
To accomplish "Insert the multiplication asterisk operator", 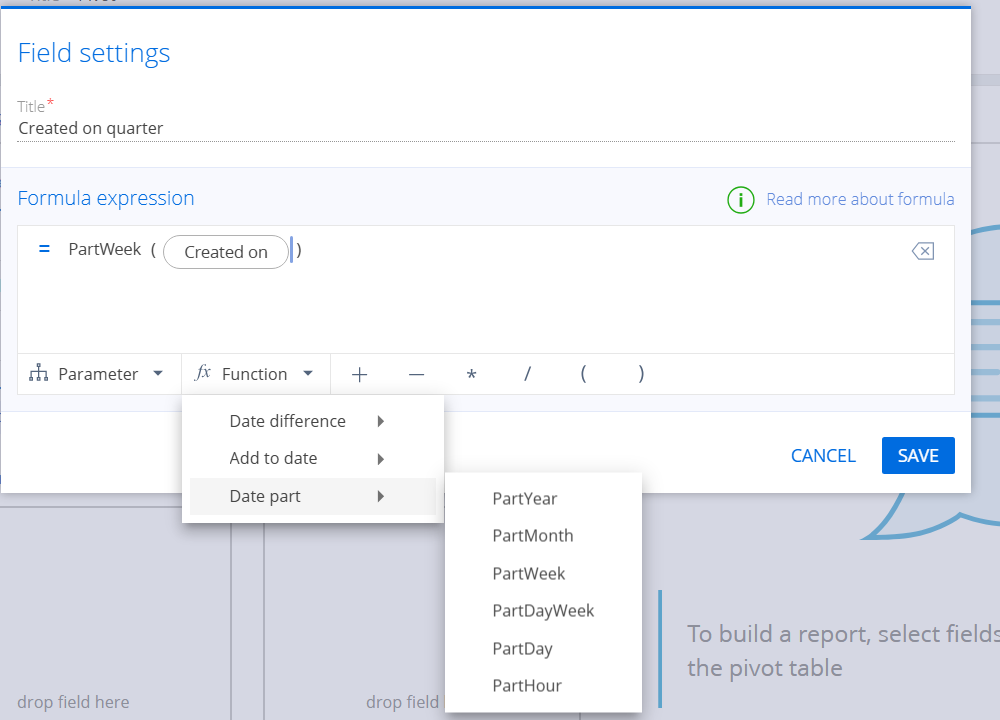I will coord(471,374).
